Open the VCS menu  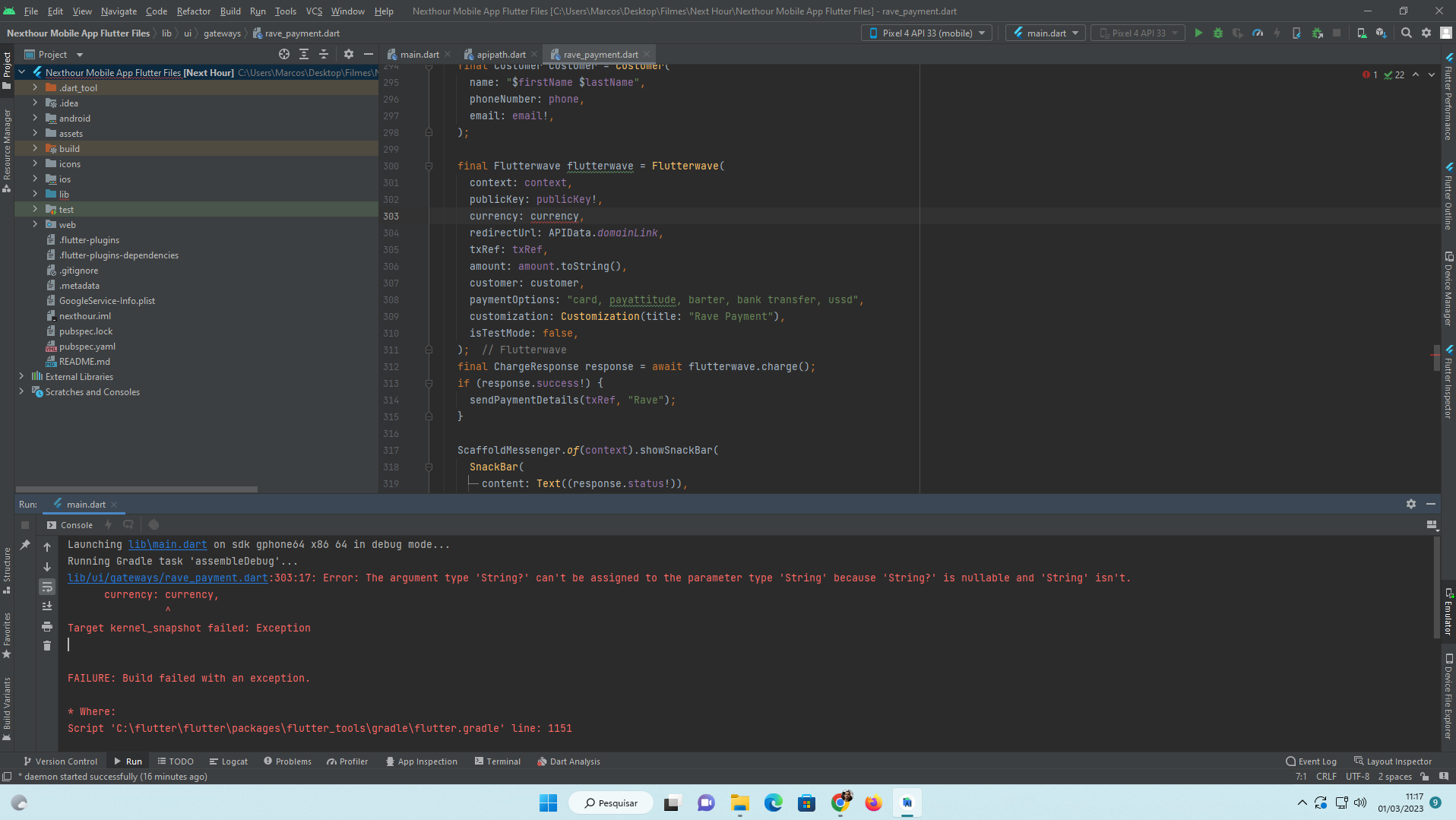314,11
